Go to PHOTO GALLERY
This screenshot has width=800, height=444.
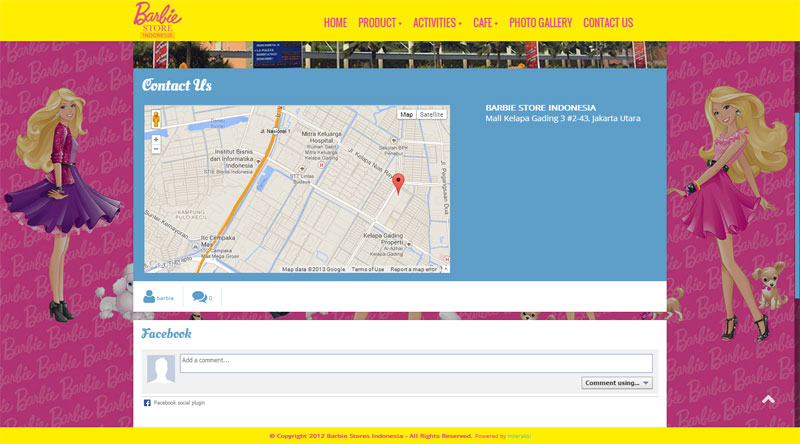(x=540, y=23)
